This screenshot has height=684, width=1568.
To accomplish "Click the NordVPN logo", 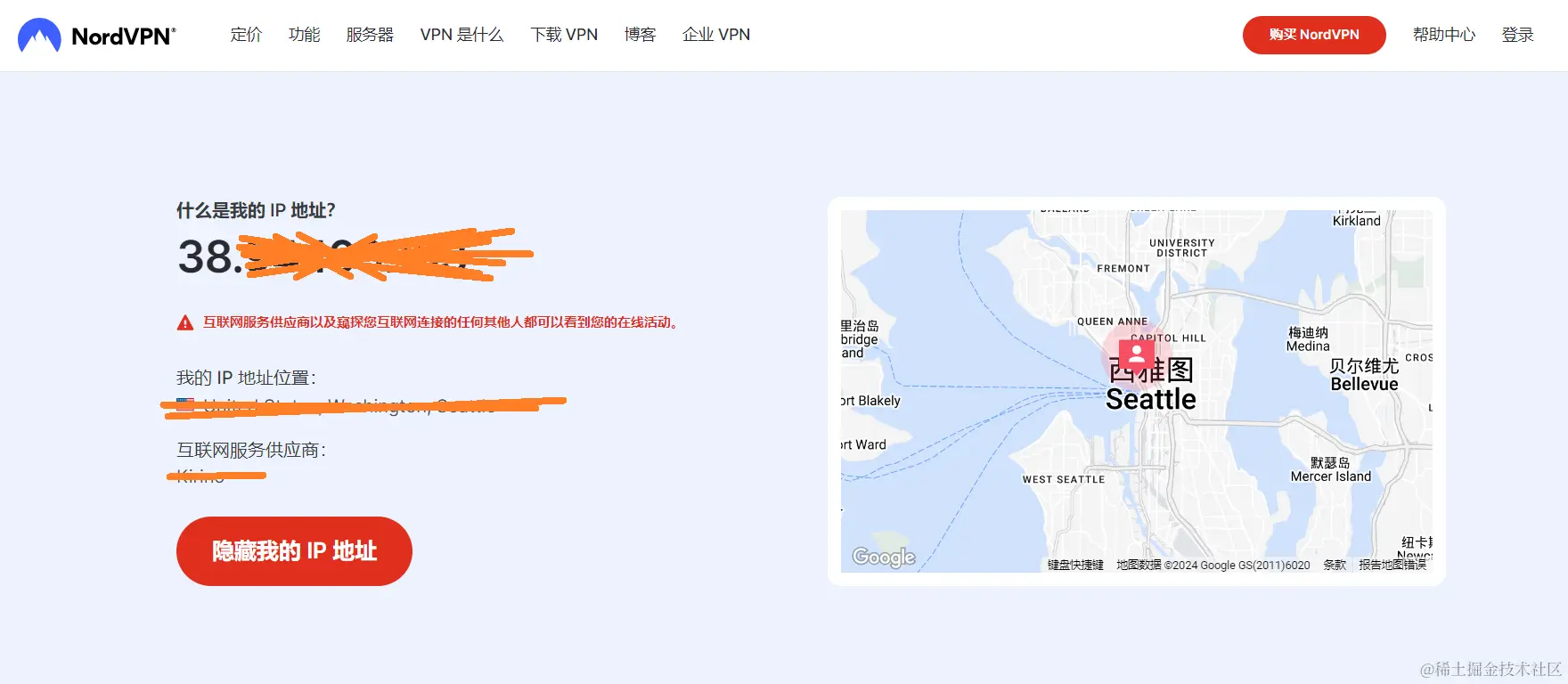I will pos(97,36).
